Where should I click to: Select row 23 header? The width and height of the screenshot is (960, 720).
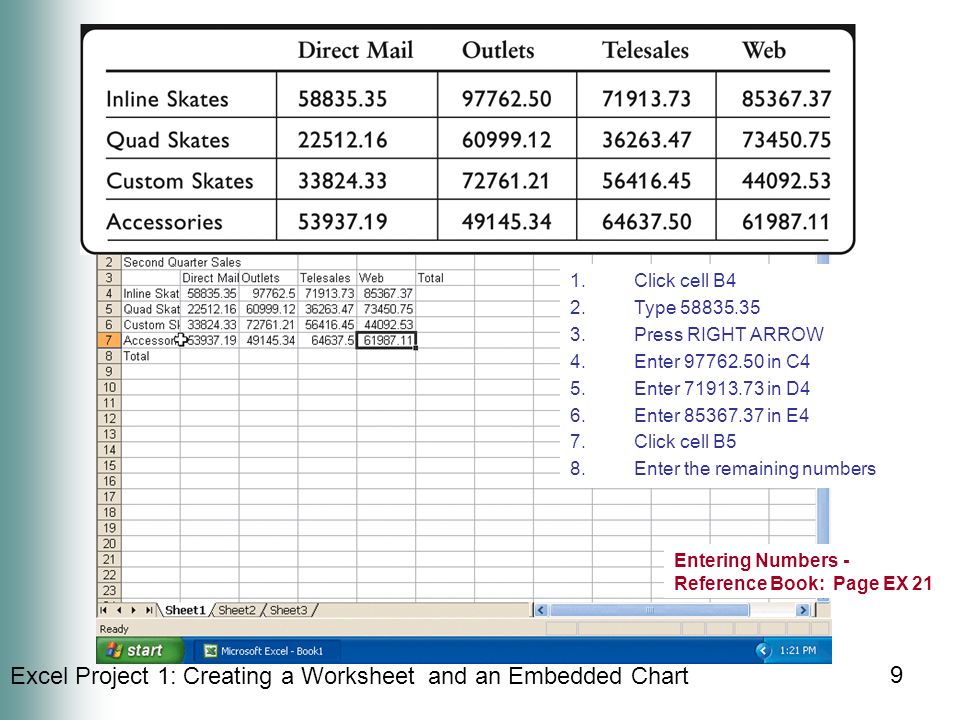coord(109,591)
